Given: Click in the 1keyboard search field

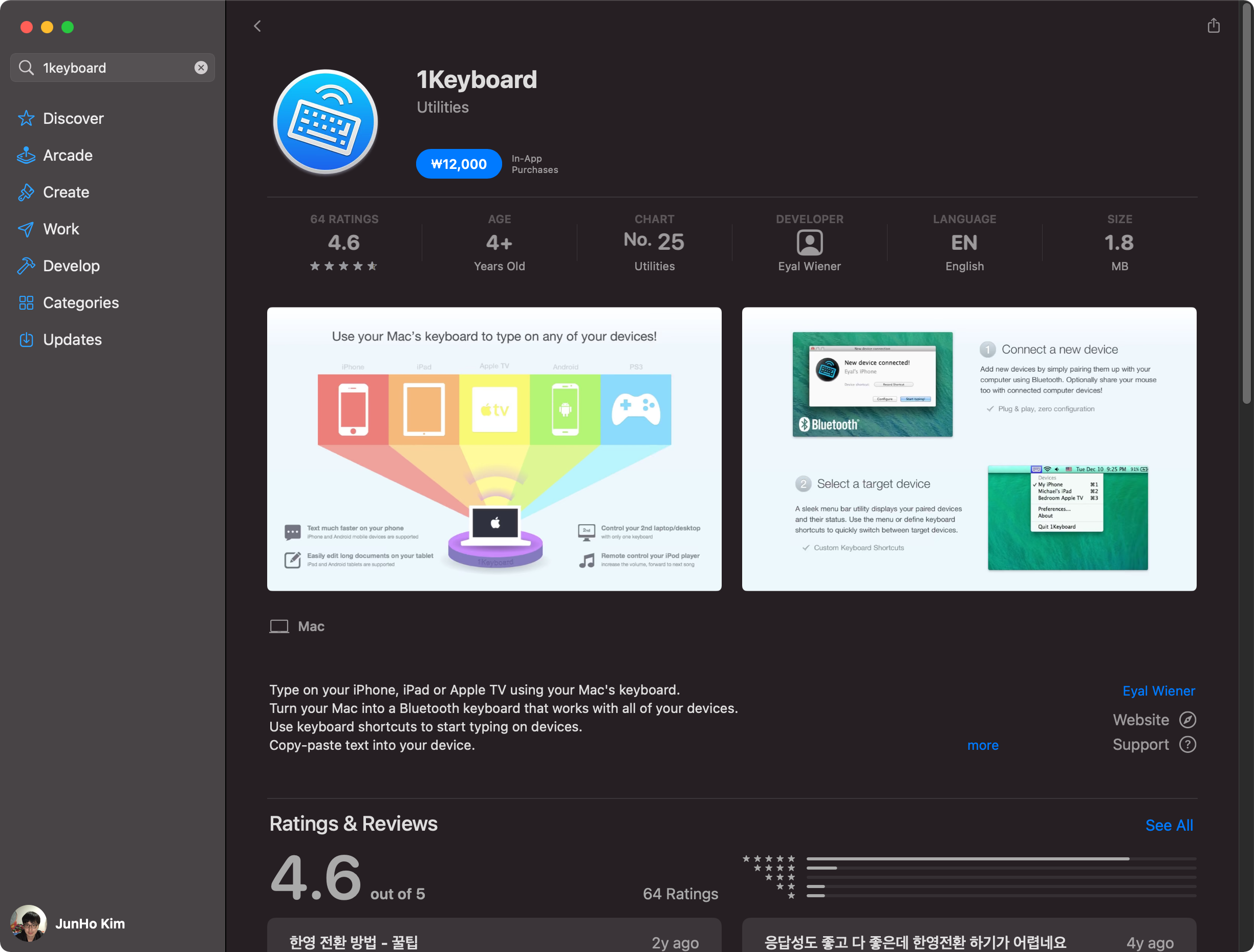Looking at the screenshot, I should (x=114, y=68).
